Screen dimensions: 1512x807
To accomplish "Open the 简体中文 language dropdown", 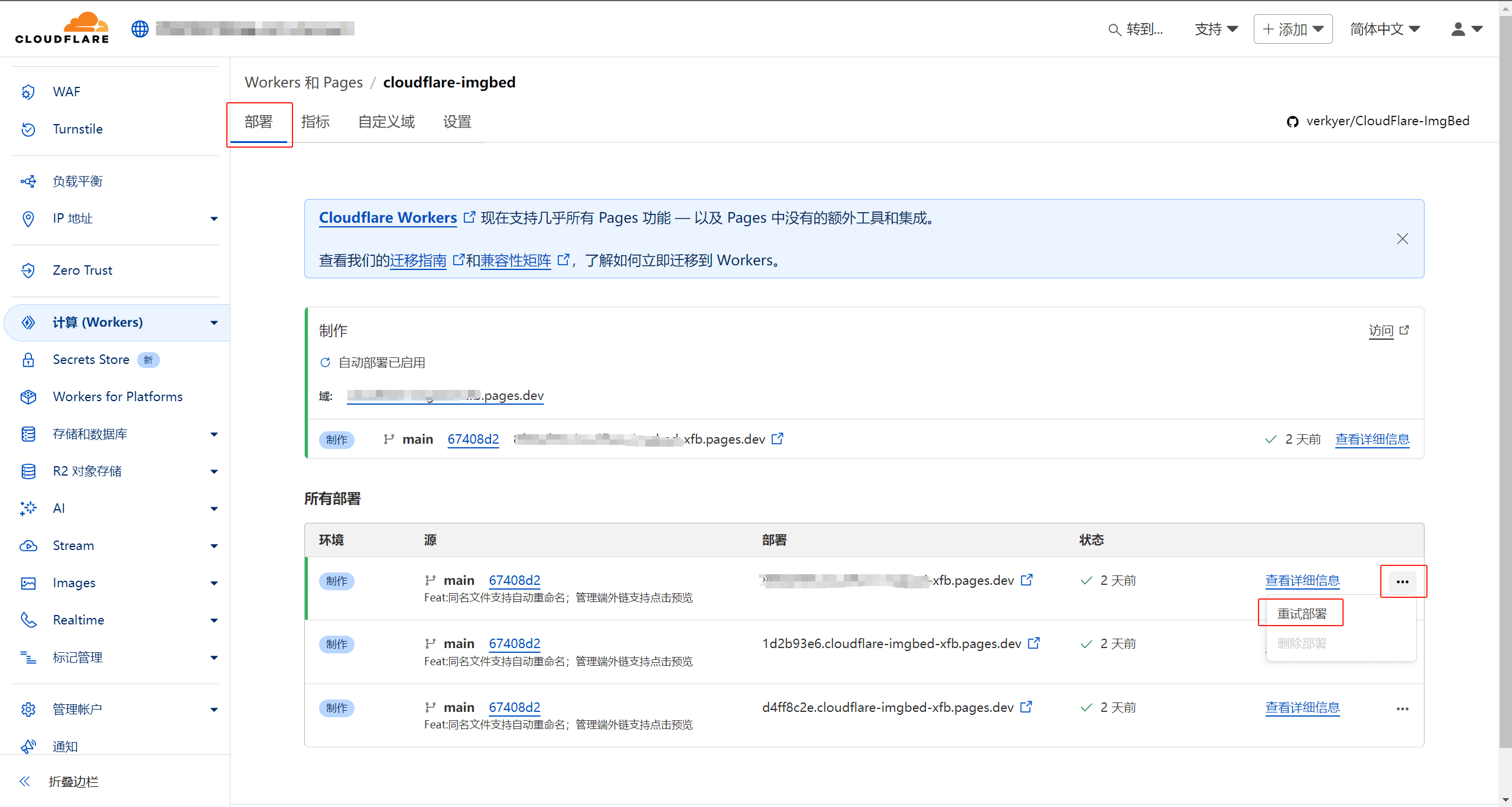I will tap(1385, 28).
